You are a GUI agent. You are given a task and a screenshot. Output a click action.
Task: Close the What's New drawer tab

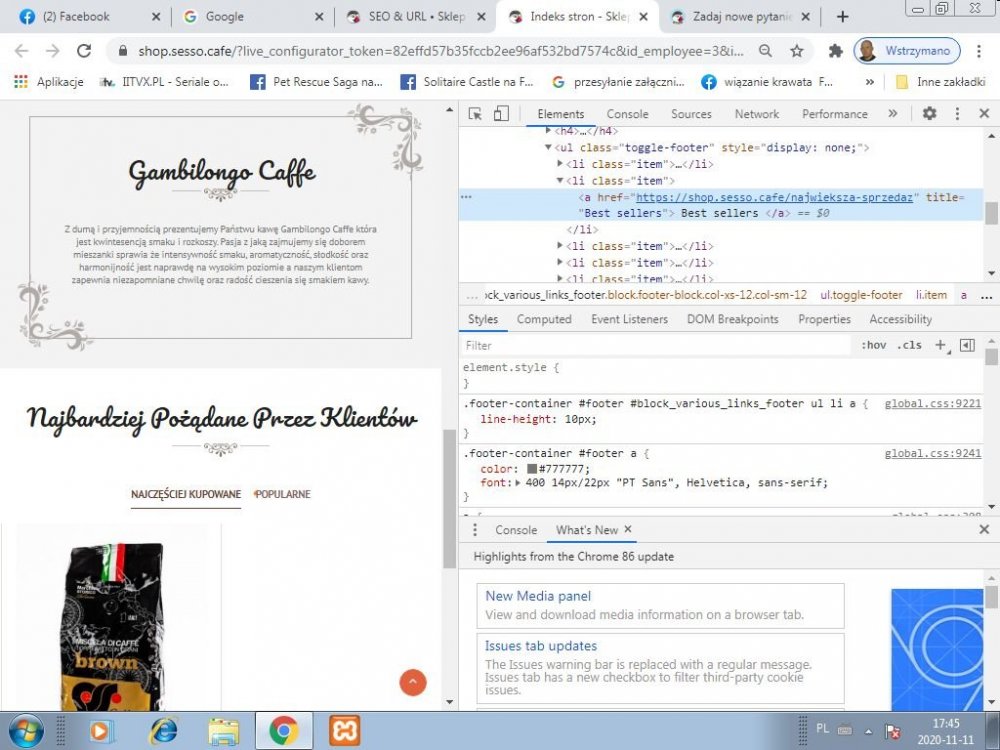pos(628,529)
